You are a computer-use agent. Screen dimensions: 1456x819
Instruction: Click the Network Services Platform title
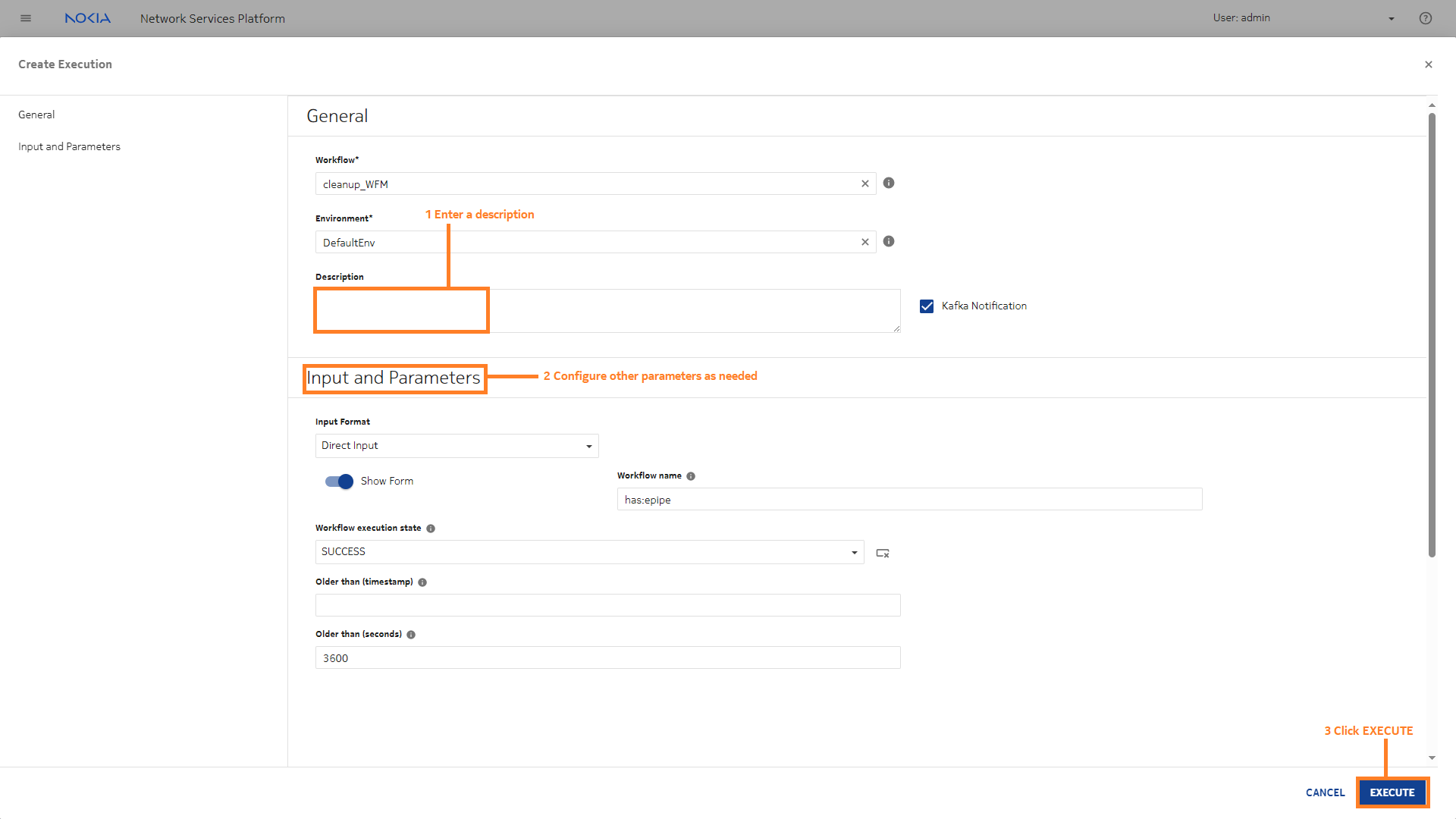(x=212, y=18)
